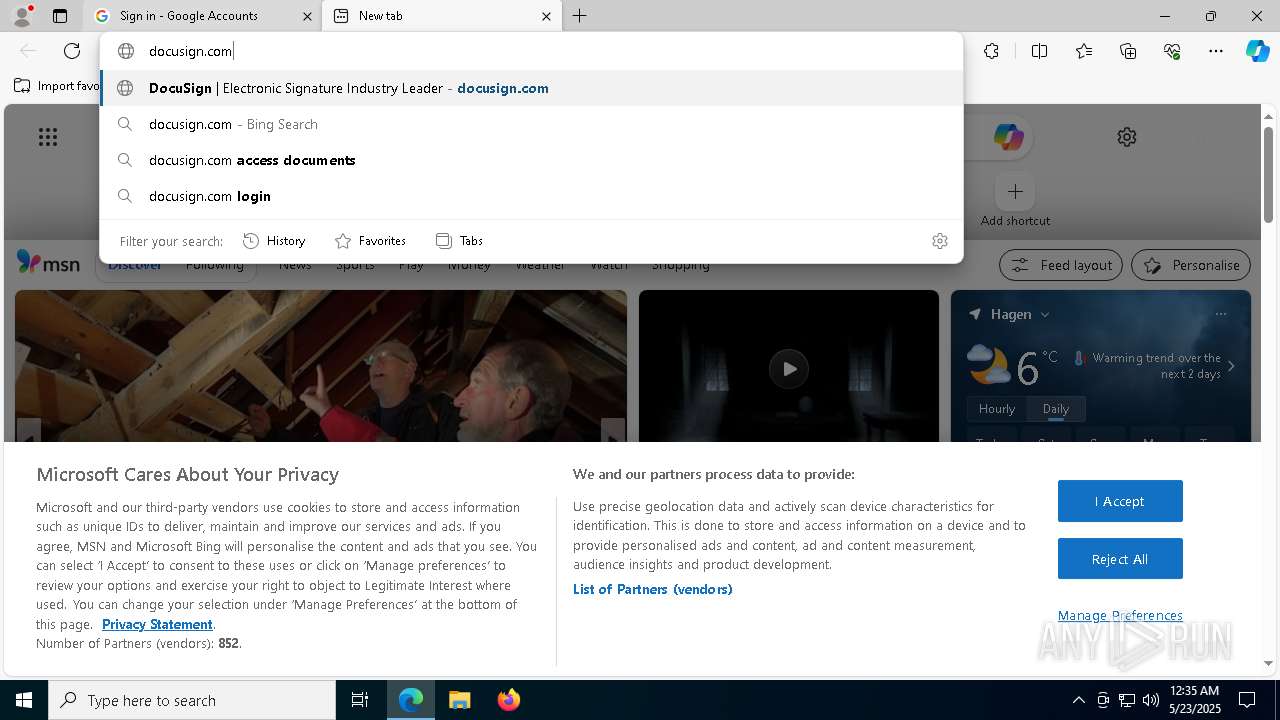Select the Daily weather tab
Viewport: 1280px width, 720px height.
[x=1056, y=409]
